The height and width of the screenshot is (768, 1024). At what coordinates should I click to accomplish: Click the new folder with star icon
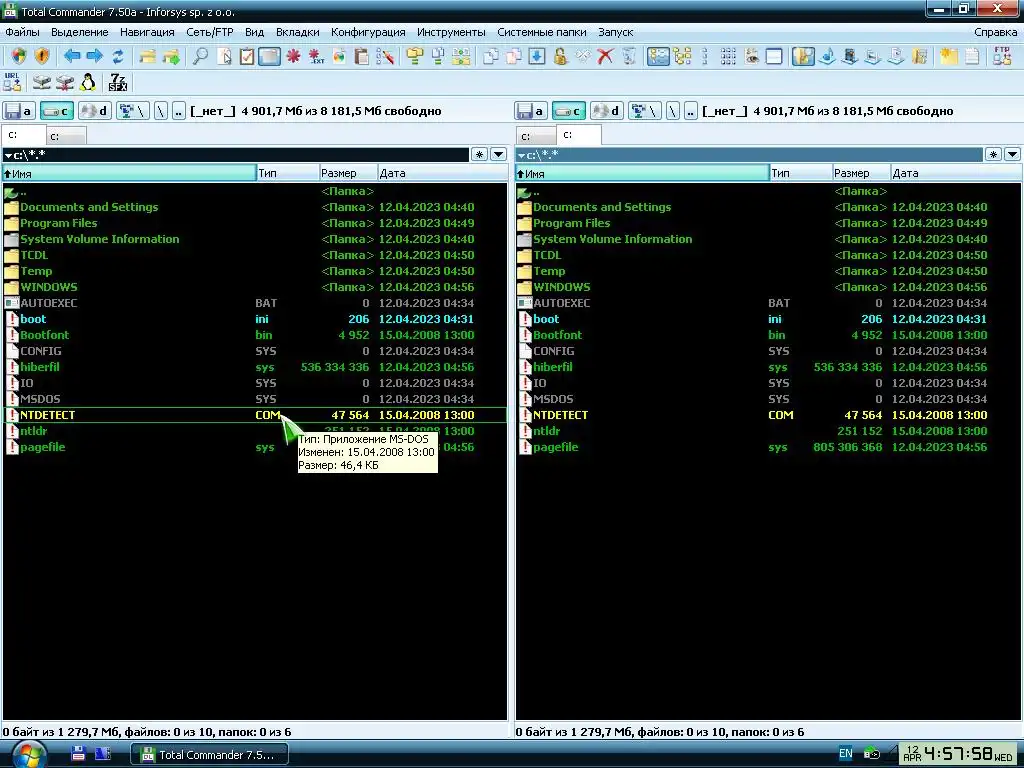click(x=949, y=56)
